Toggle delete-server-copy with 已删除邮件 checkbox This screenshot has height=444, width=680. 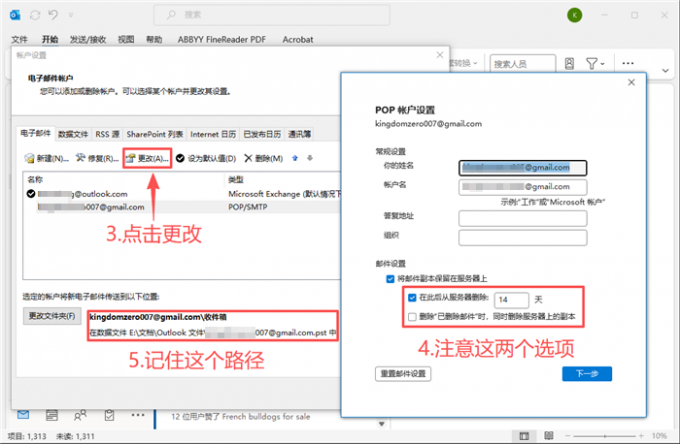[x=412, y=317]
